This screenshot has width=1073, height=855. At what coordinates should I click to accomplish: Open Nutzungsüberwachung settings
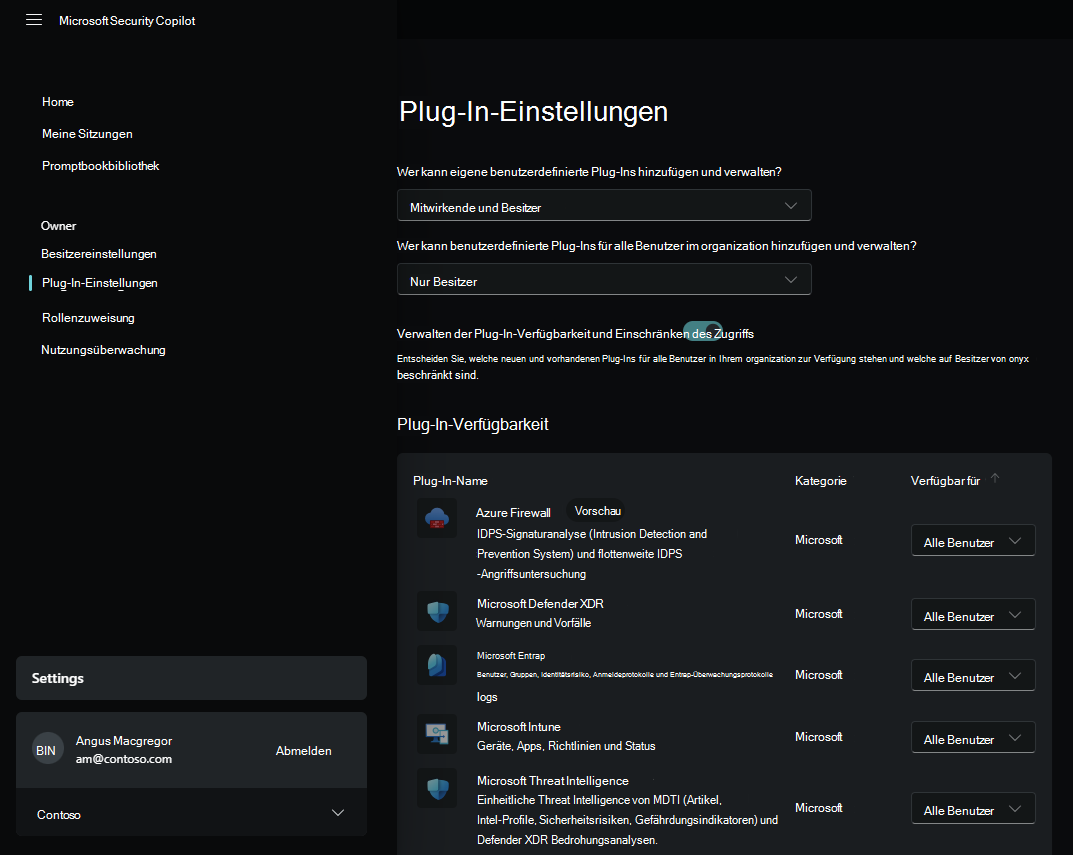coord(103,349)
